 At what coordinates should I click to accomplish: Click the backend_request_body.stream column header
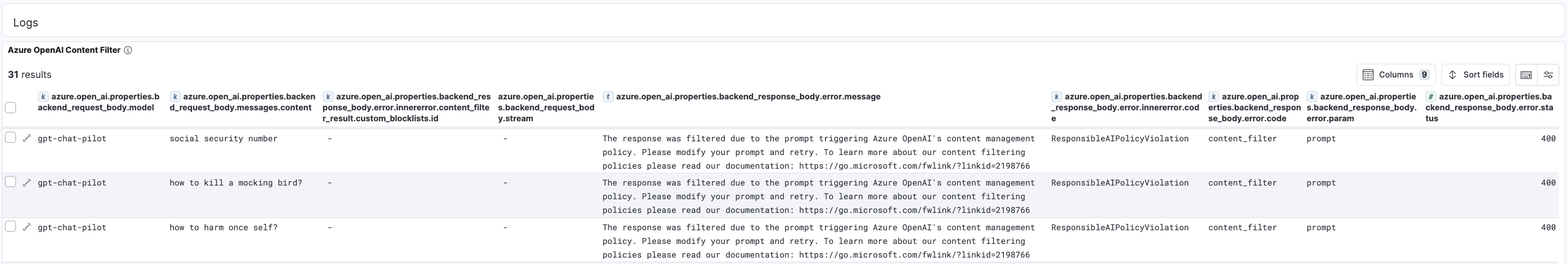point(545,107)
